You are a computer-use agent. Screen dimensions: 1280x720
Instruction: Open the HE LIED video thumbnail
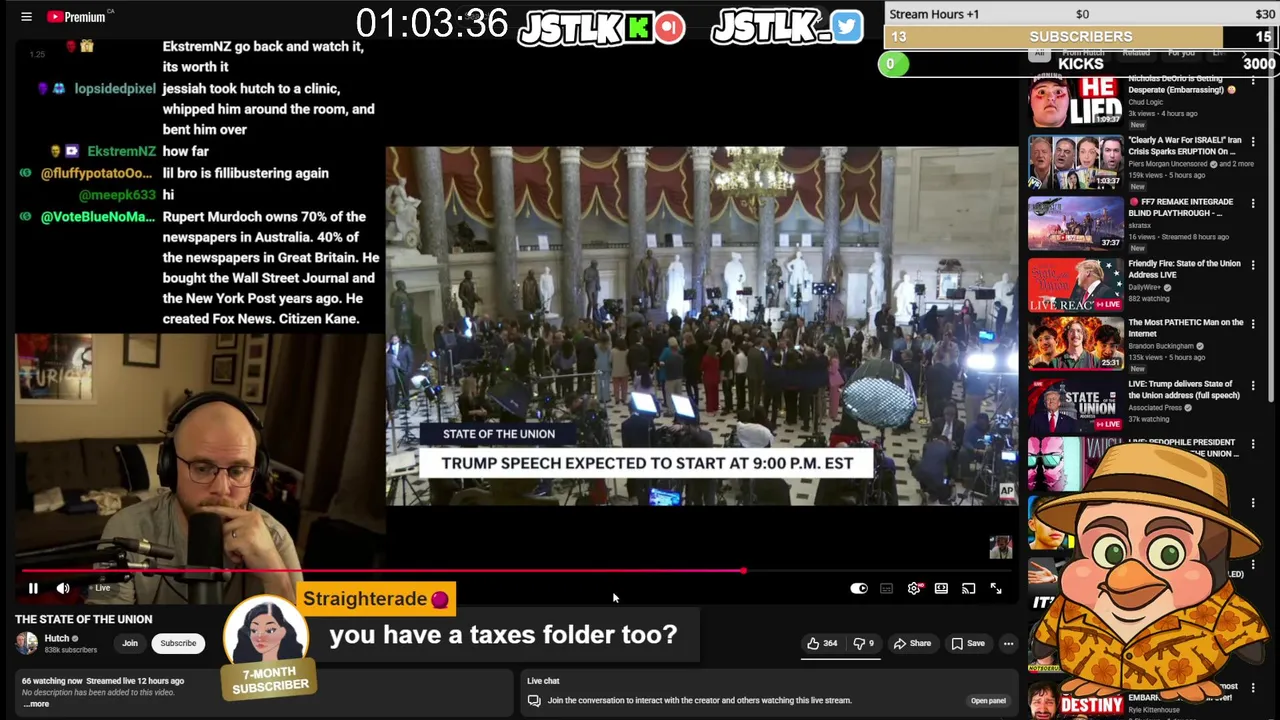1076,100
